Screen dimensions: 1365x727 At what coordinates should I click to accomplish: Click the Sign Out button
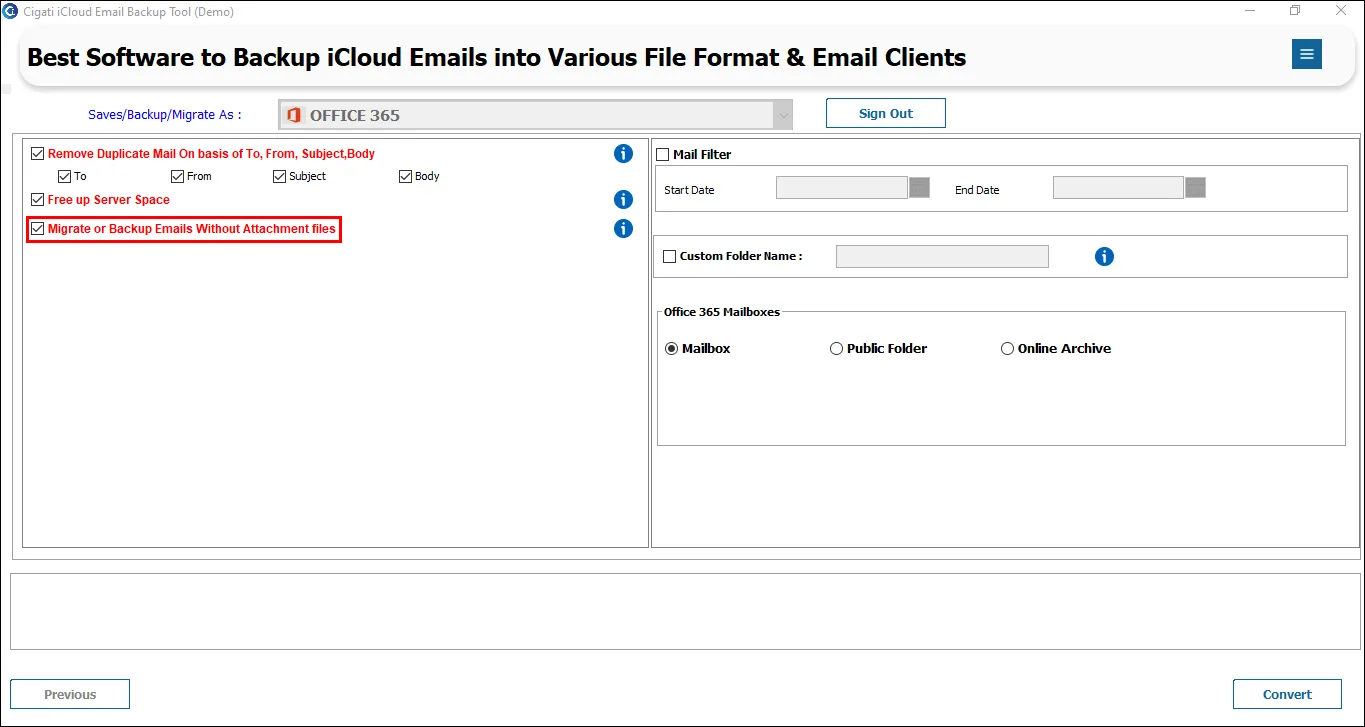(886, 113)
